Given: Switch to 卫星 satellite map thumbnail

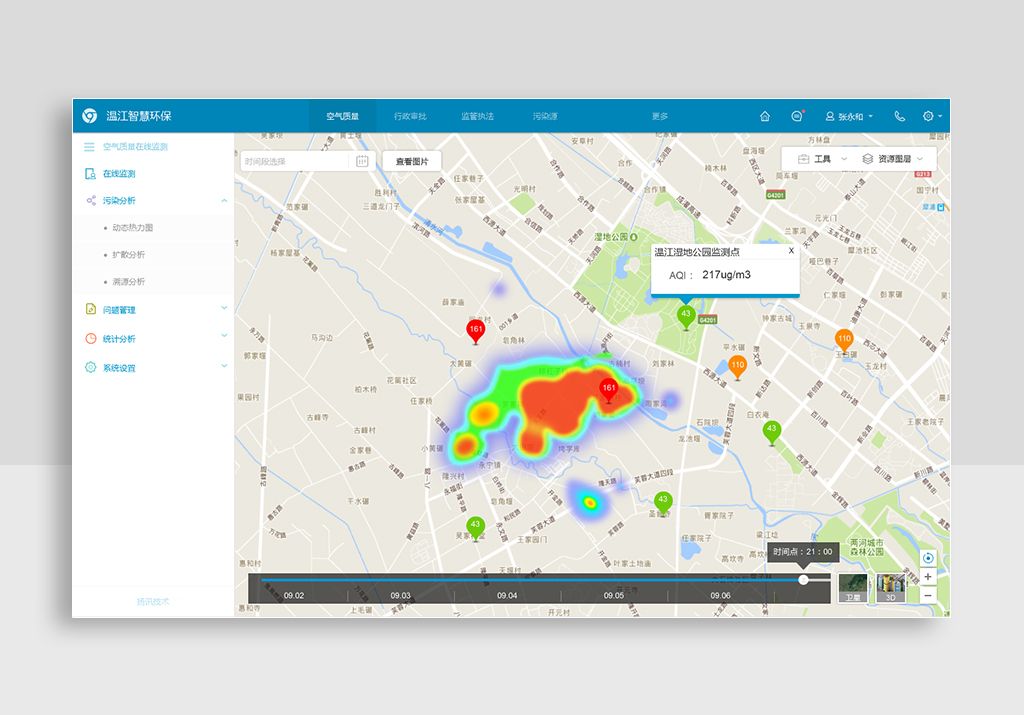Looking at the screenshot, I should click(853, 588).
